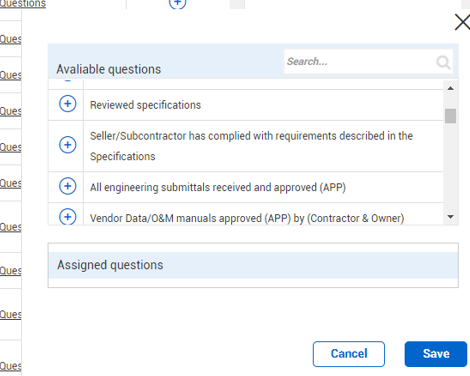Select the Reviewed specifications row text
Image resolution: width=470 pixels, height=376 pixels.
[x=145, y=105]
